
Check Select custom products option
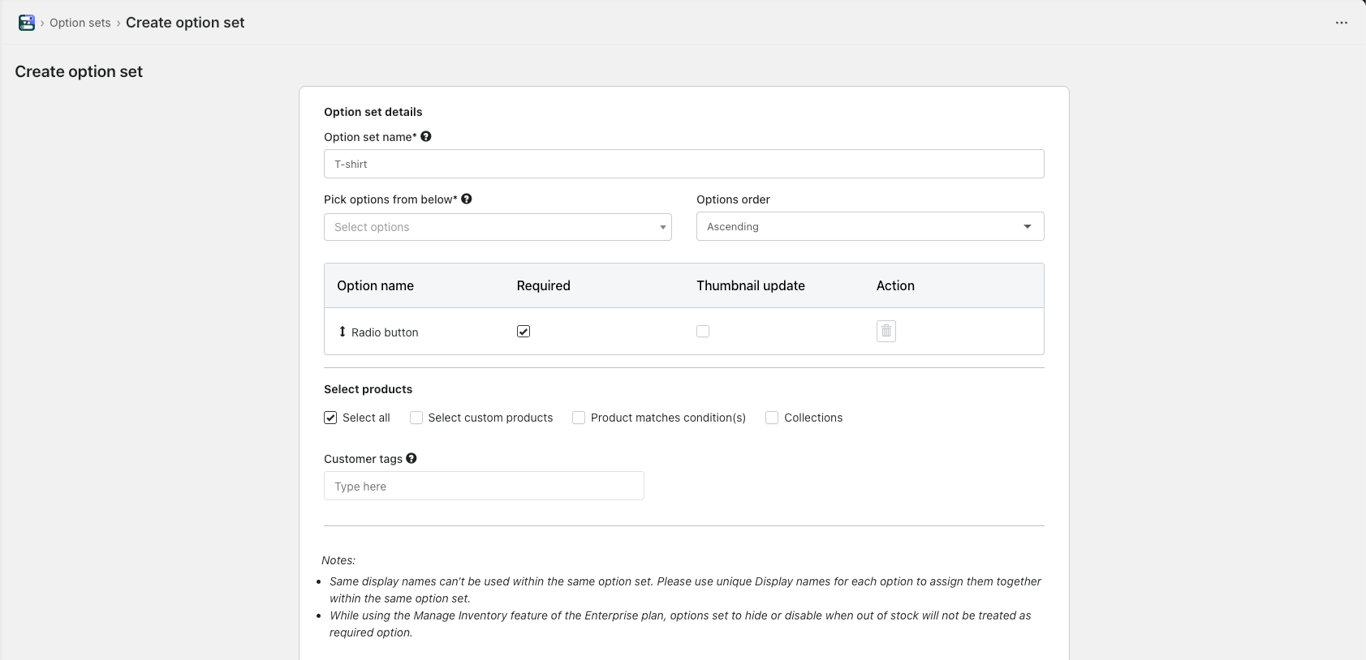click(x=416, y=418)
